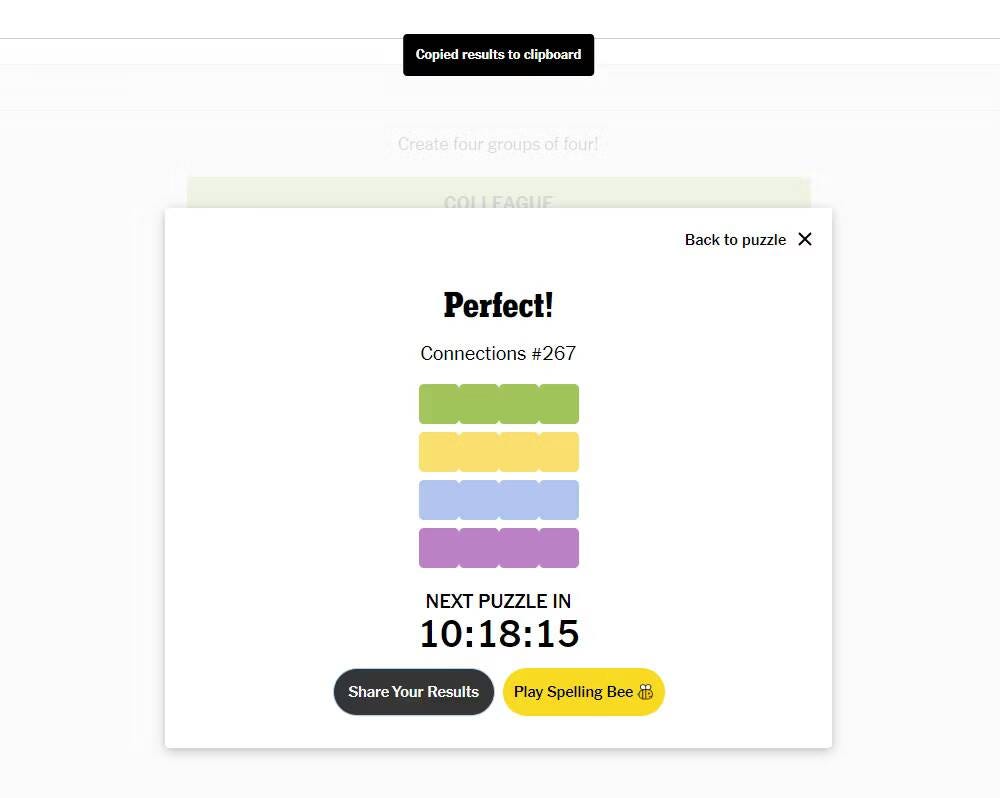Viewport: 1000px width, 798px height.
Task: Select the third yellow square in results grid
Action: point(519,452)
